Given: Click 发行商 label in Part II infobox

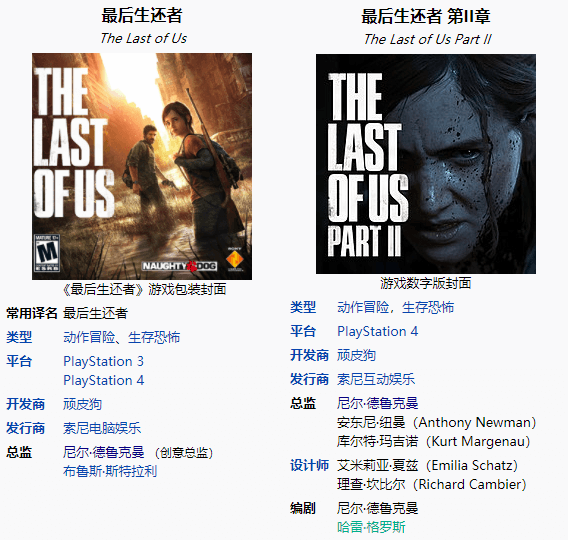Looking at the screenshot, I should pyautogui.click(x=309, y=379).
